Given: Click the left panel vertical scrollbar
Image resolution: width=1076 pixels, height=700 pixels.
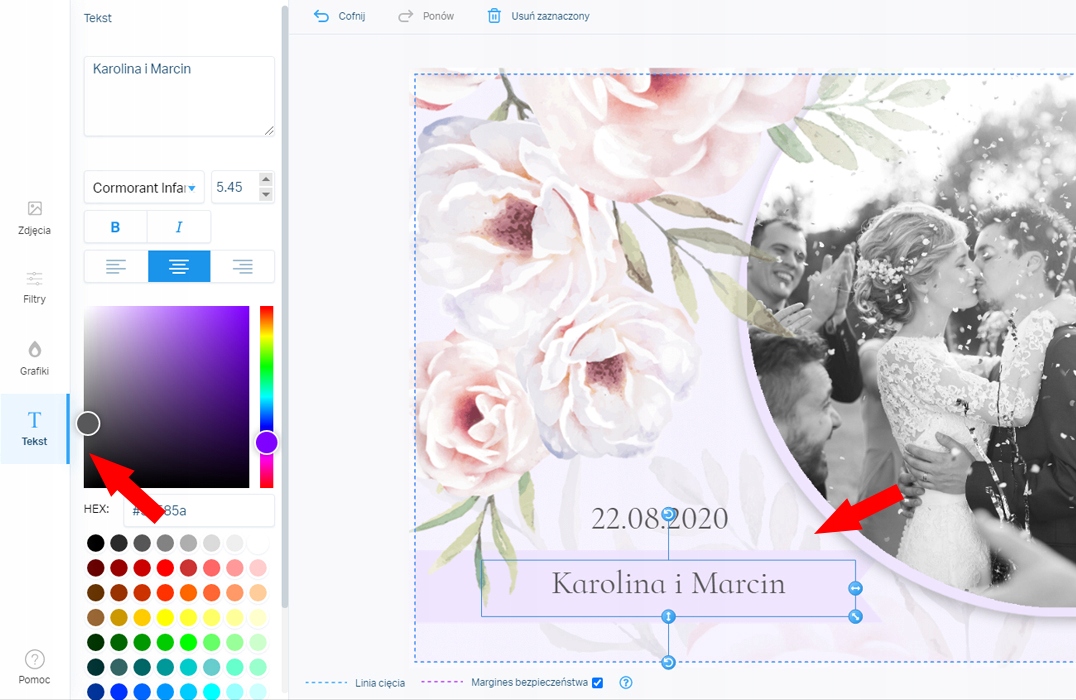Looking at the screenshot, I should tap(285, 305).
